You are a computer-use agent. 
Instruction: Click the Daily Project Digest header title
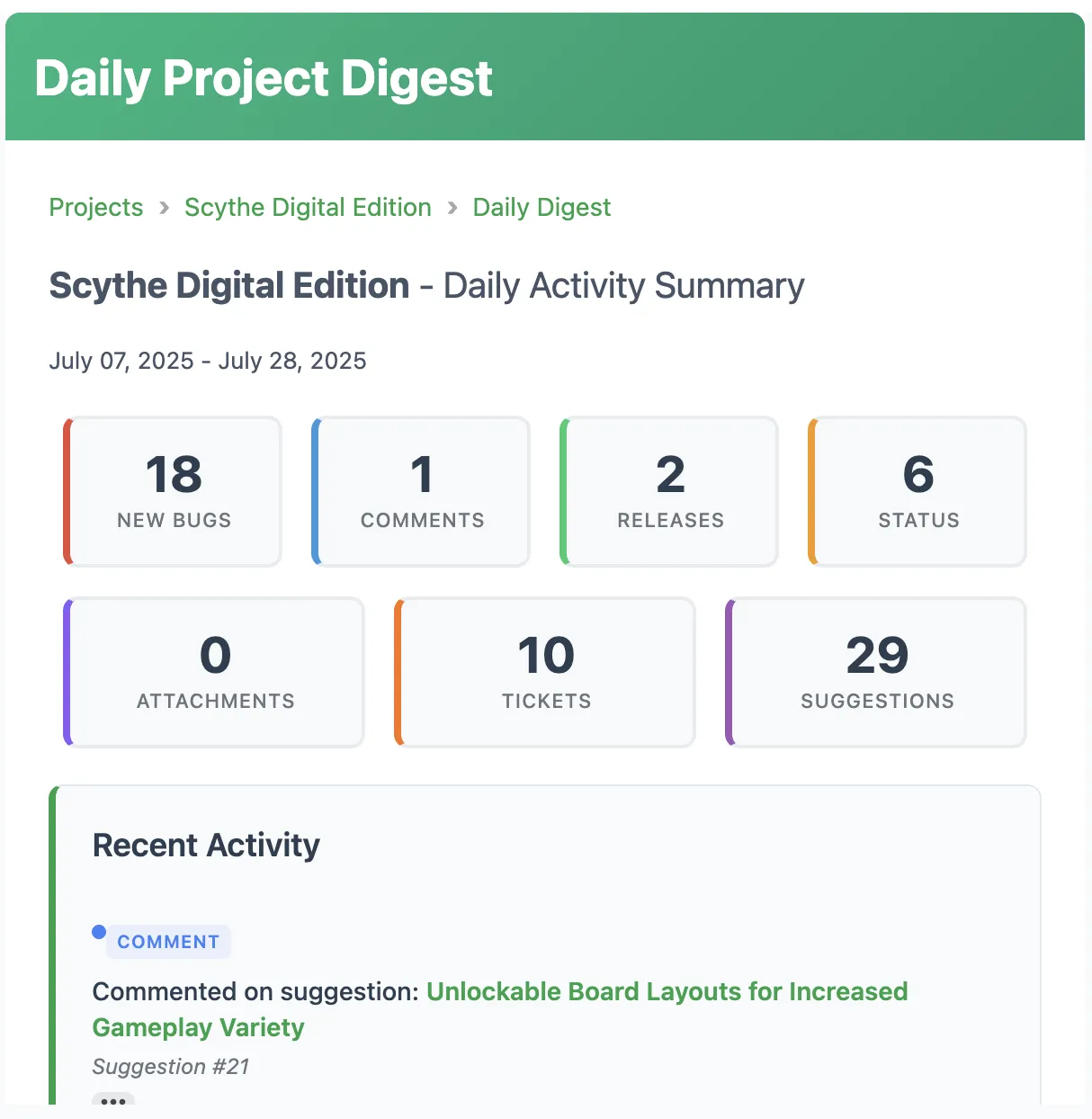point(264,78)
